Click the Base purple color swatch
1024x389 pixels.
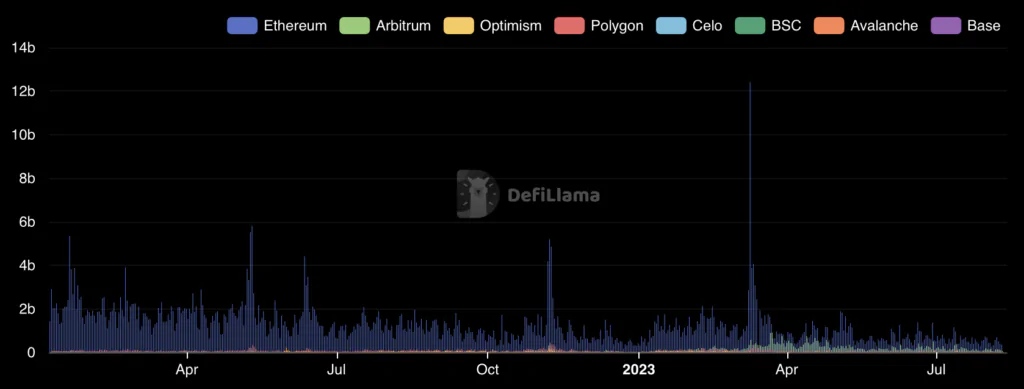pos(946,26)
